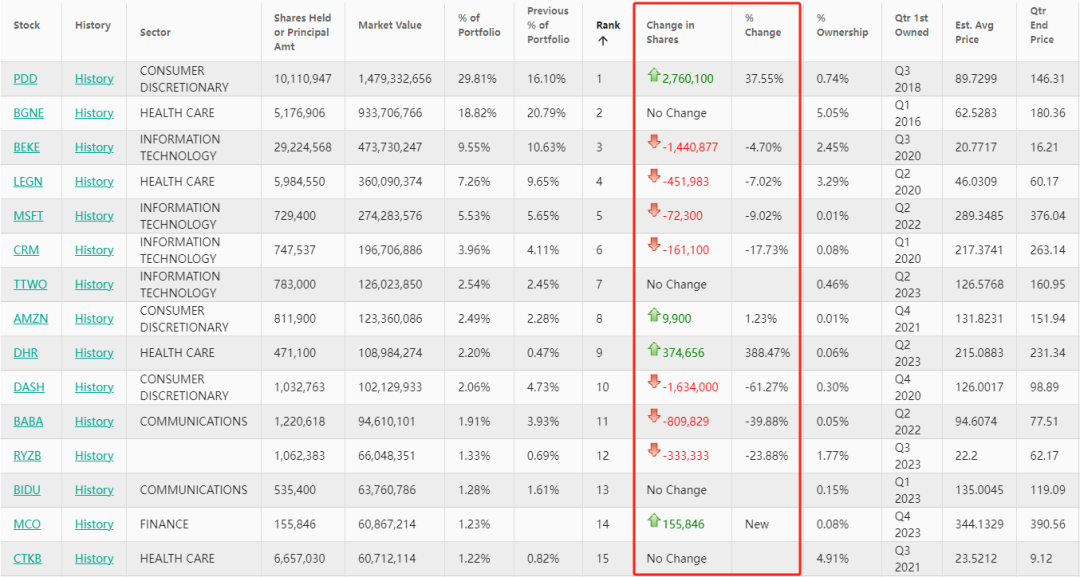Viewport: 1080px width, 577px height.
Task: Sort by Est. Avg Price header
Action: coord(974,32)
